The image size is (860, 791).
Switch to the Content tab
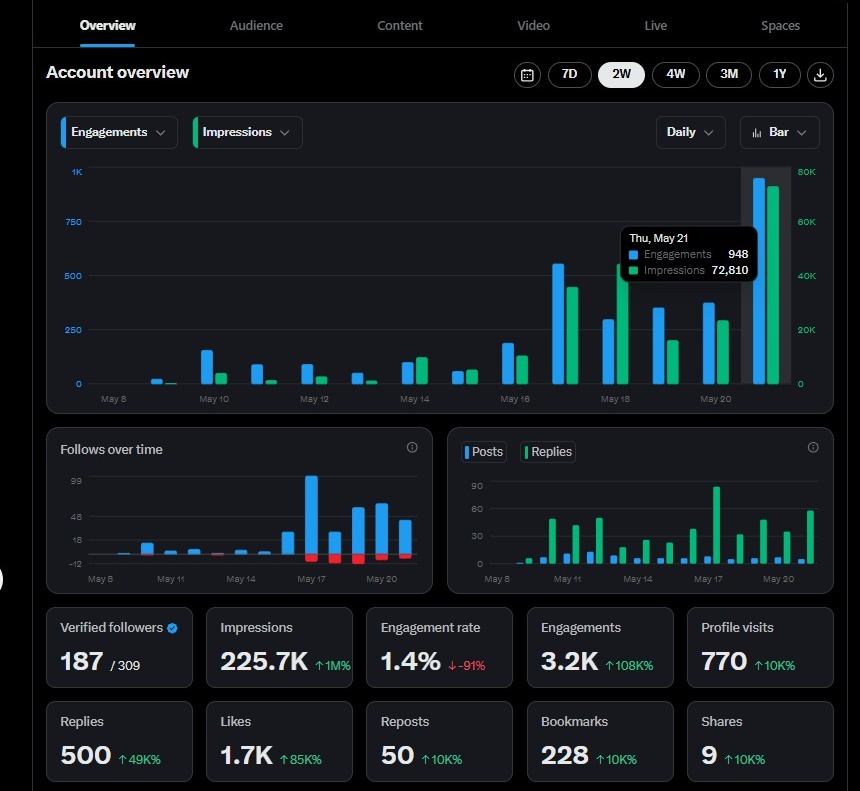click(x=400, y=26)
